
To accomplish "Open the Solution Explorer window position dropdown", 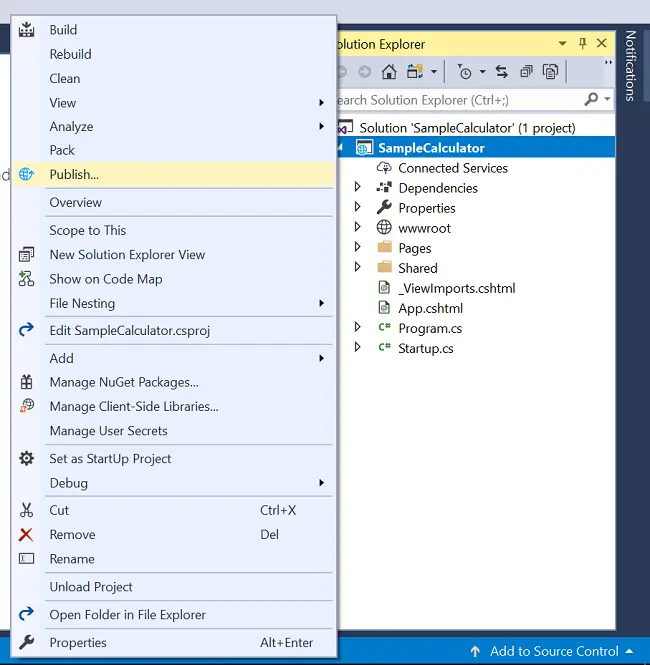I will click(563, 43).
